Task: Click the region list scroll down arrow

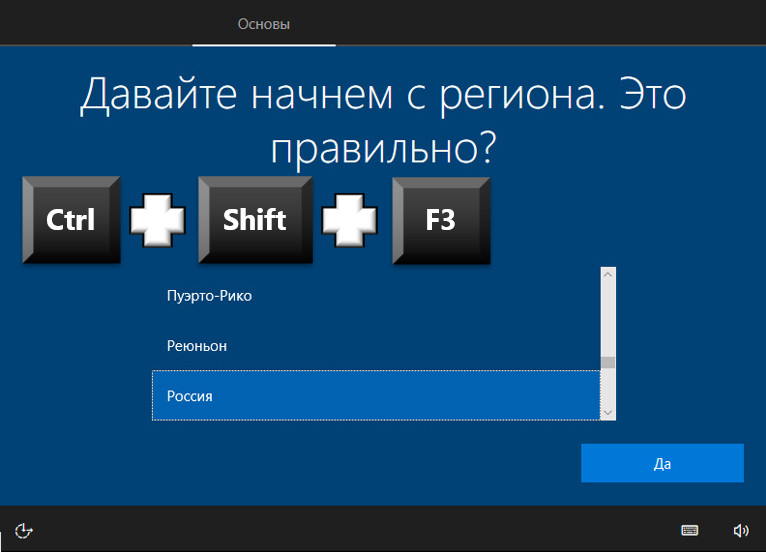Action: pos(608,413)
